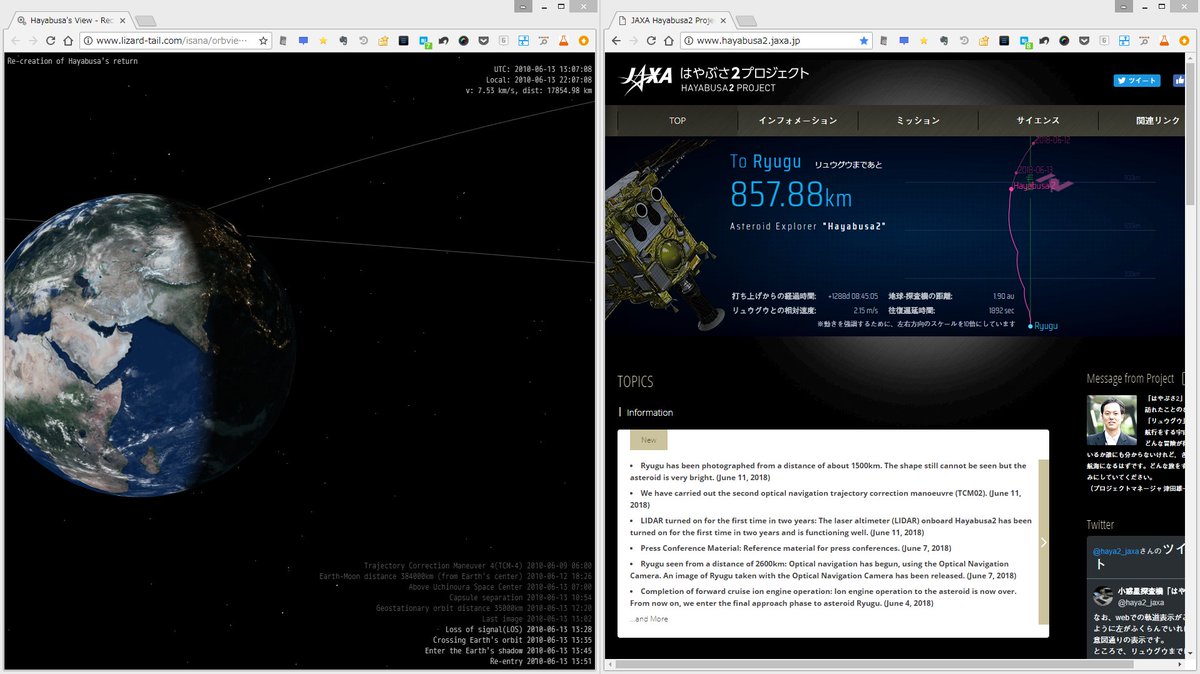Open Pocket extension in left browser window
The height and width of the screenshot is (674, 1200).
(483, 41)
